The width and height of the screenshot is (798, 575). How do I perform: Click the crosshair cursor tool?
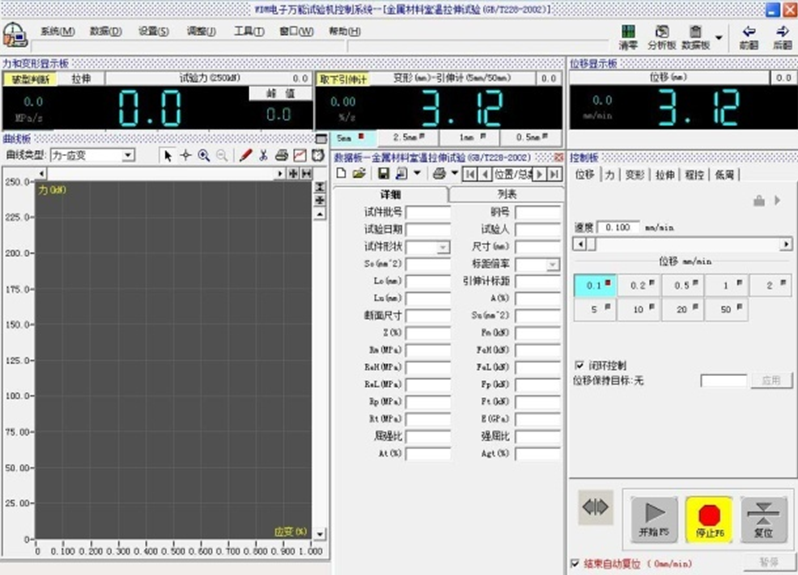[x=185, y=155]
